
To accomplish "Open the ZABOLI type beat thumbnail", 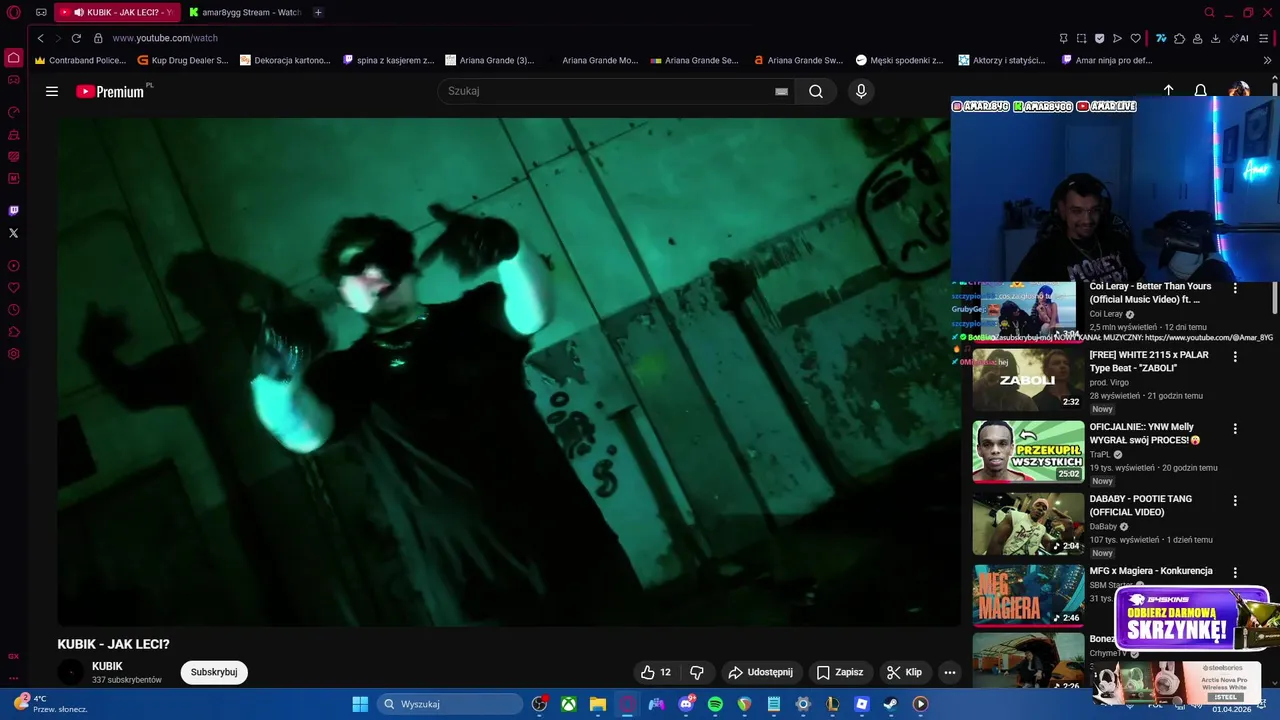I will 1028,379.
